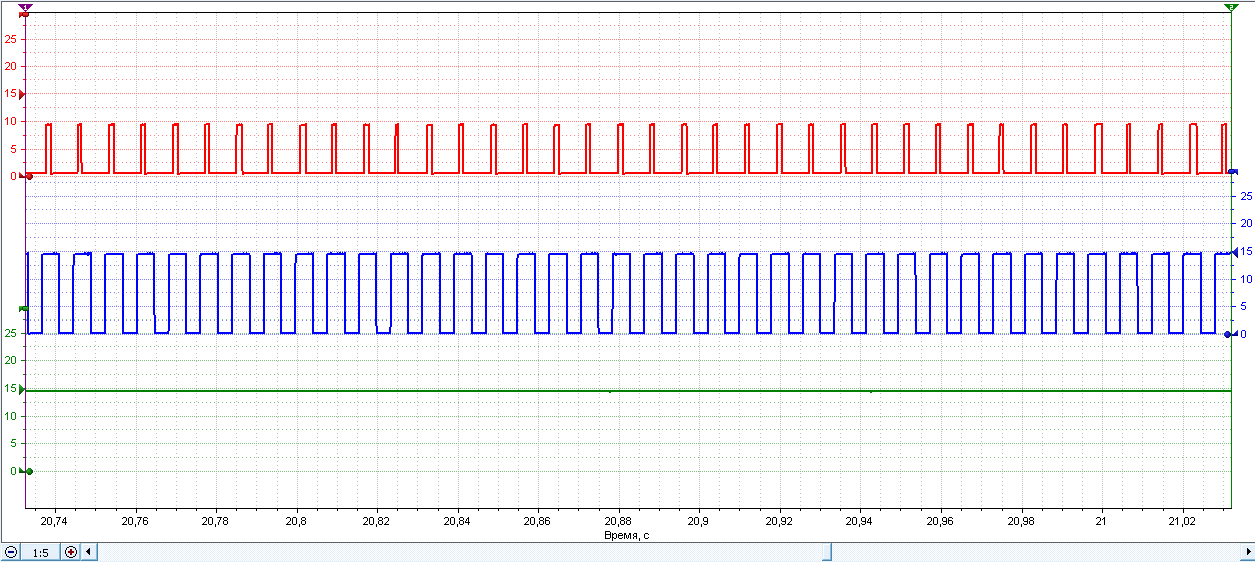Screen dimensions: 1255x562
Task: Click time axis value 20,8
Action: point(295,521)
